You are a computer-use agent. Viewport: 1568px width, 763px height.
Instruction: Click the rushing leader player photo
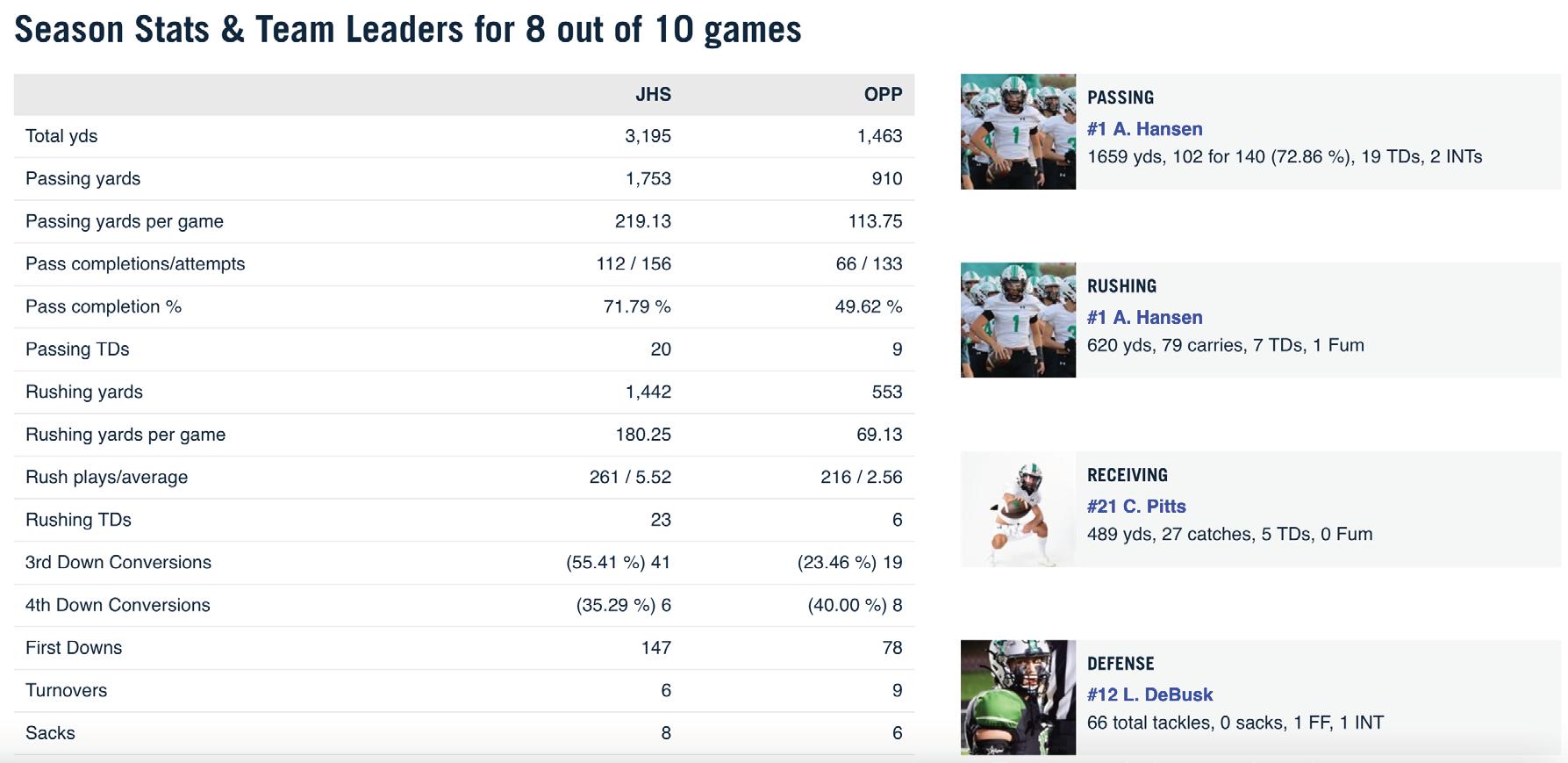coord(1018,320)
